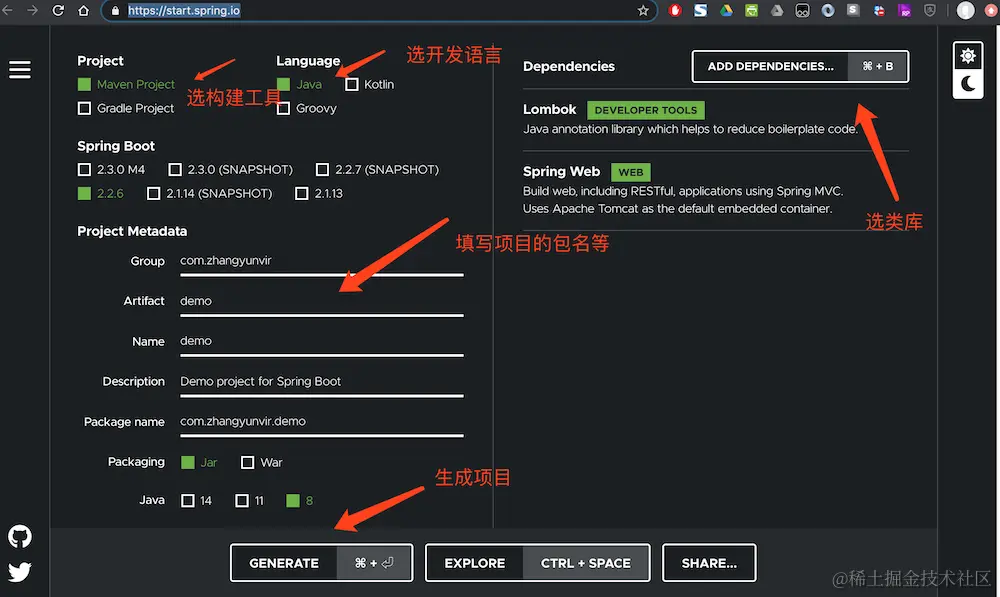1000x597 pixels.
Task: Click the green WEB tag
Action: (631, 172)
